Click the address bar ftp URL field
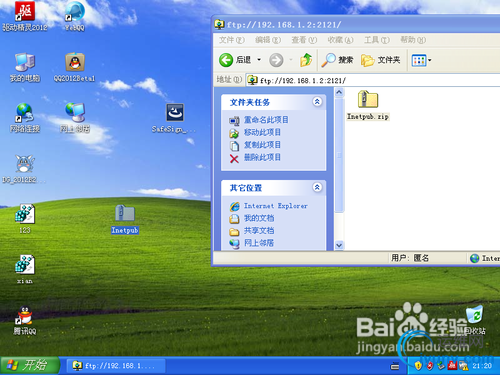 click(373, 80)
